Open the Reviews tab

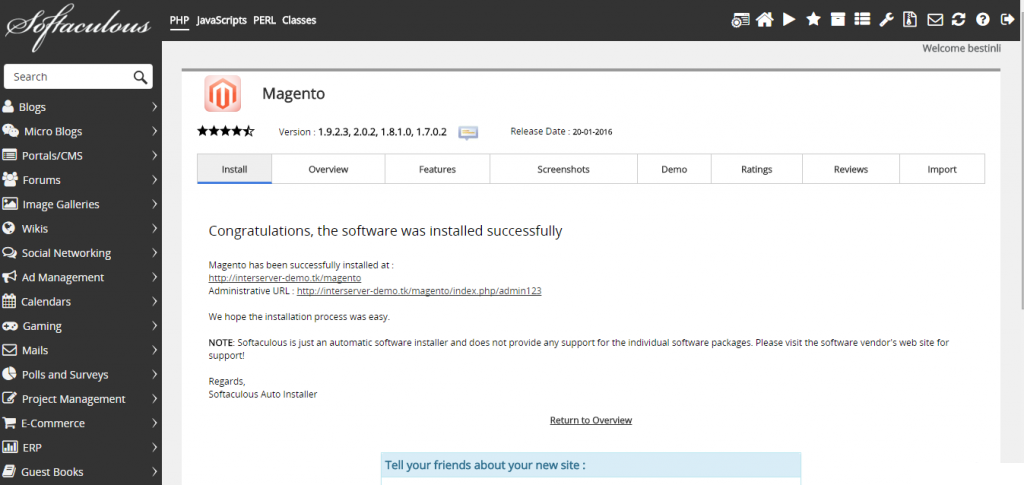point(851,169)
